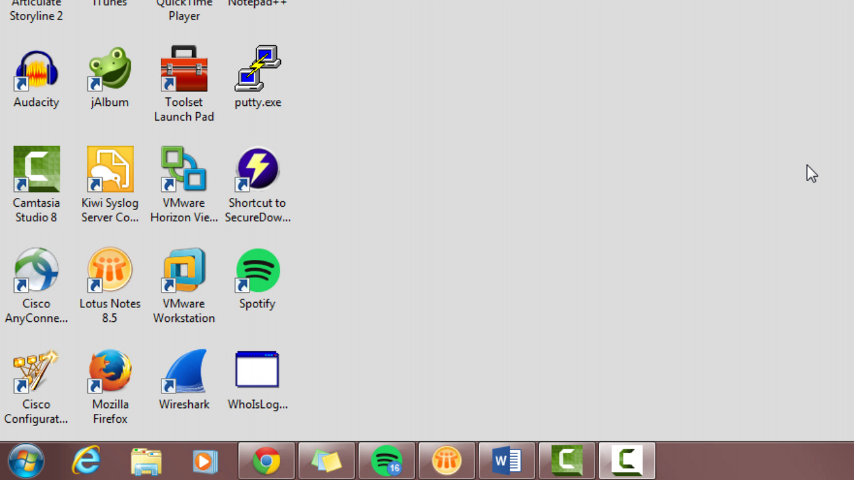This screenshot has height=480, width=854.
Task: Click the Lotus Notes 8.5 desktop shortcut
Action: click(110, 272)
